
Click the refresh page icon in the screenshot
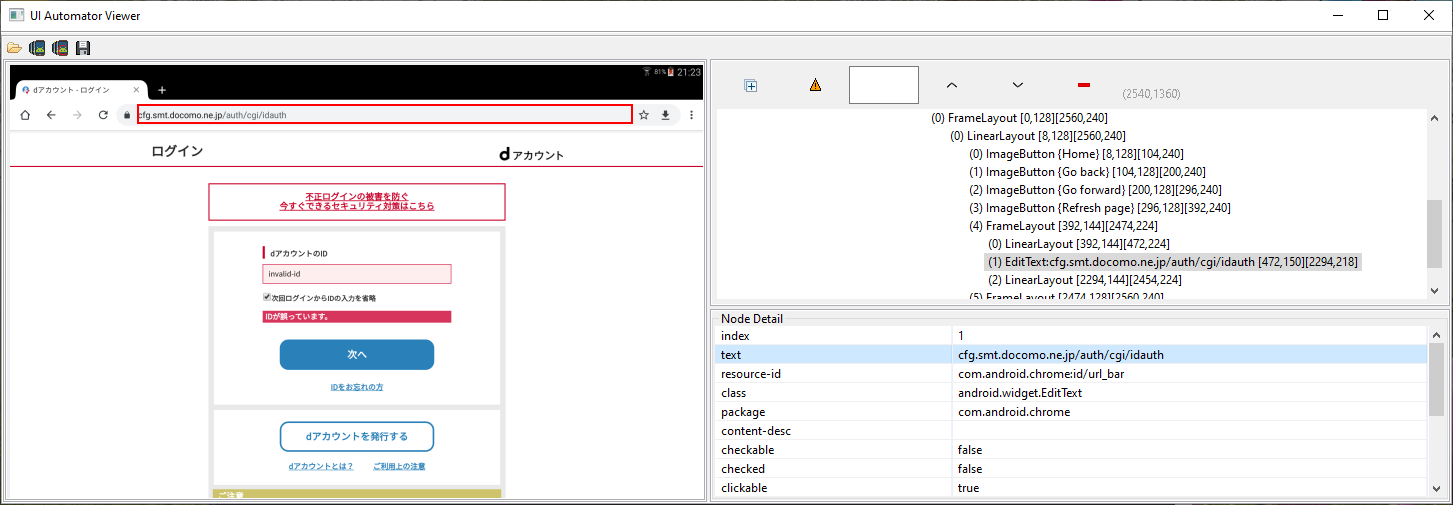point(103,115)
